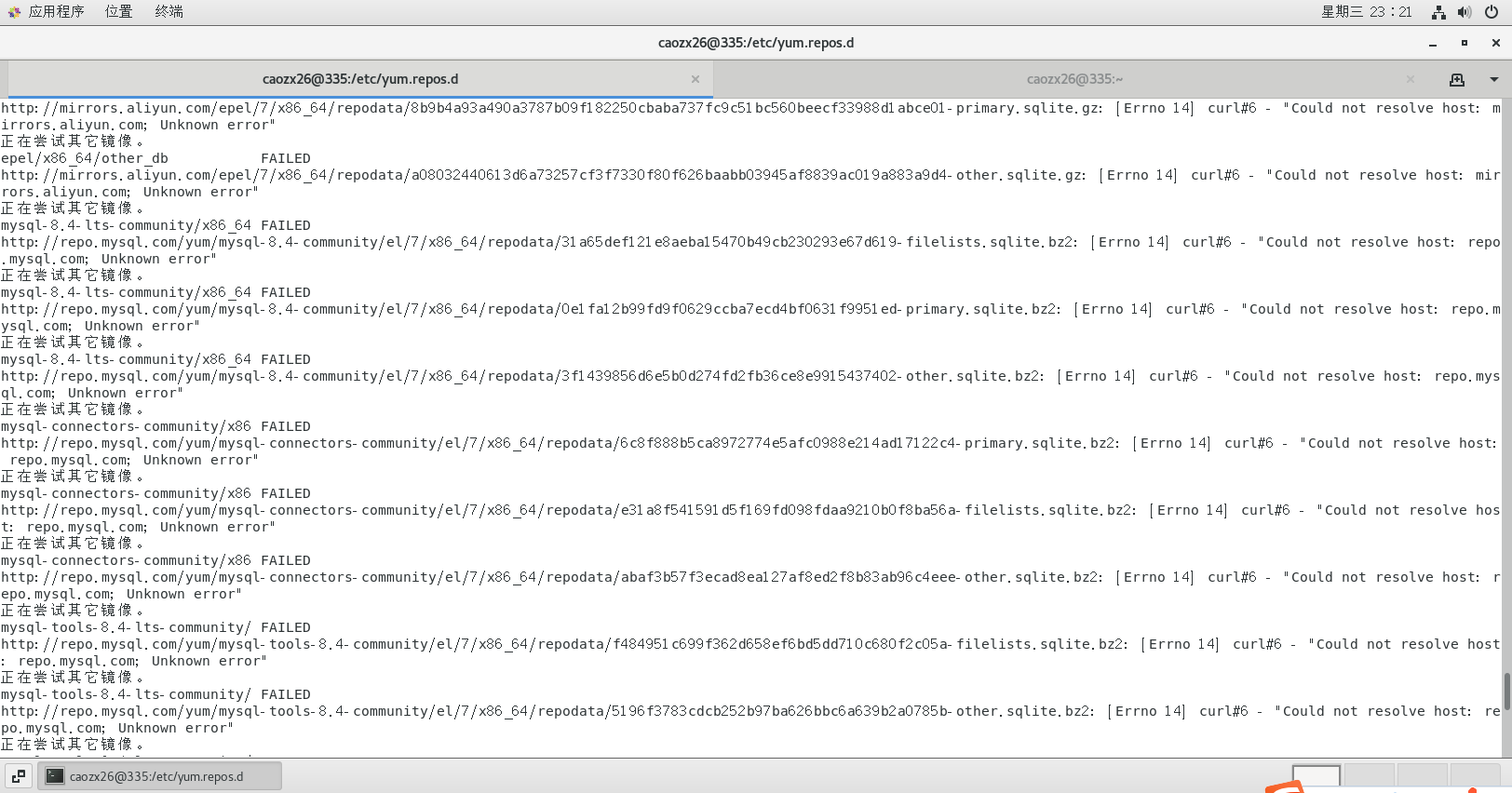Screen dimensions: 1512x793
Task: Click 'mysql-connectors-community/x86 FAILED' first line
Action: [155, 426]
